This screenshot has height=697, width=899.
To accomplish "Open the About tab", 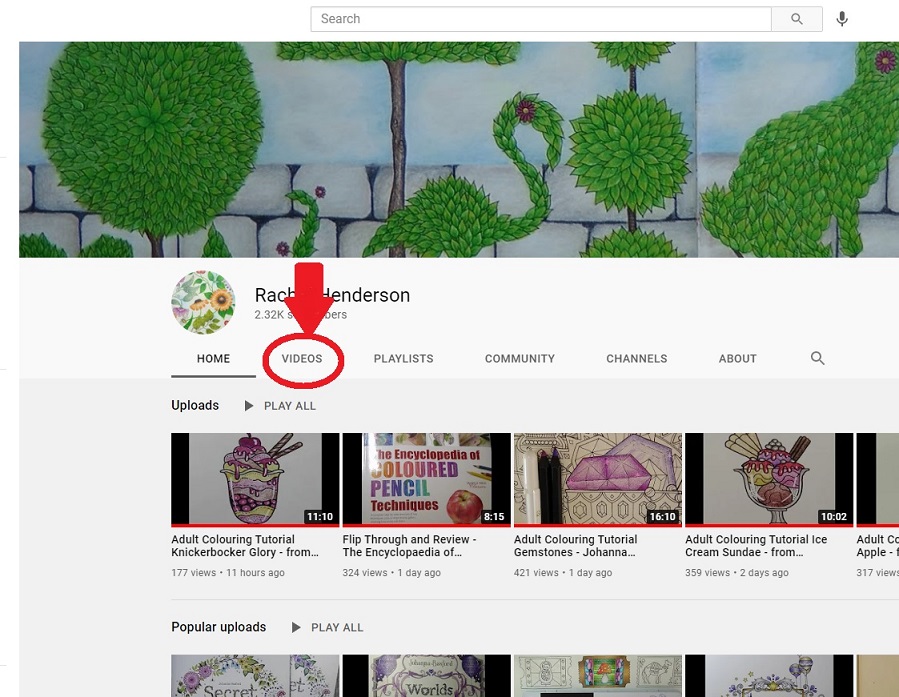I will pyautogui.click(x=737, y=359).
